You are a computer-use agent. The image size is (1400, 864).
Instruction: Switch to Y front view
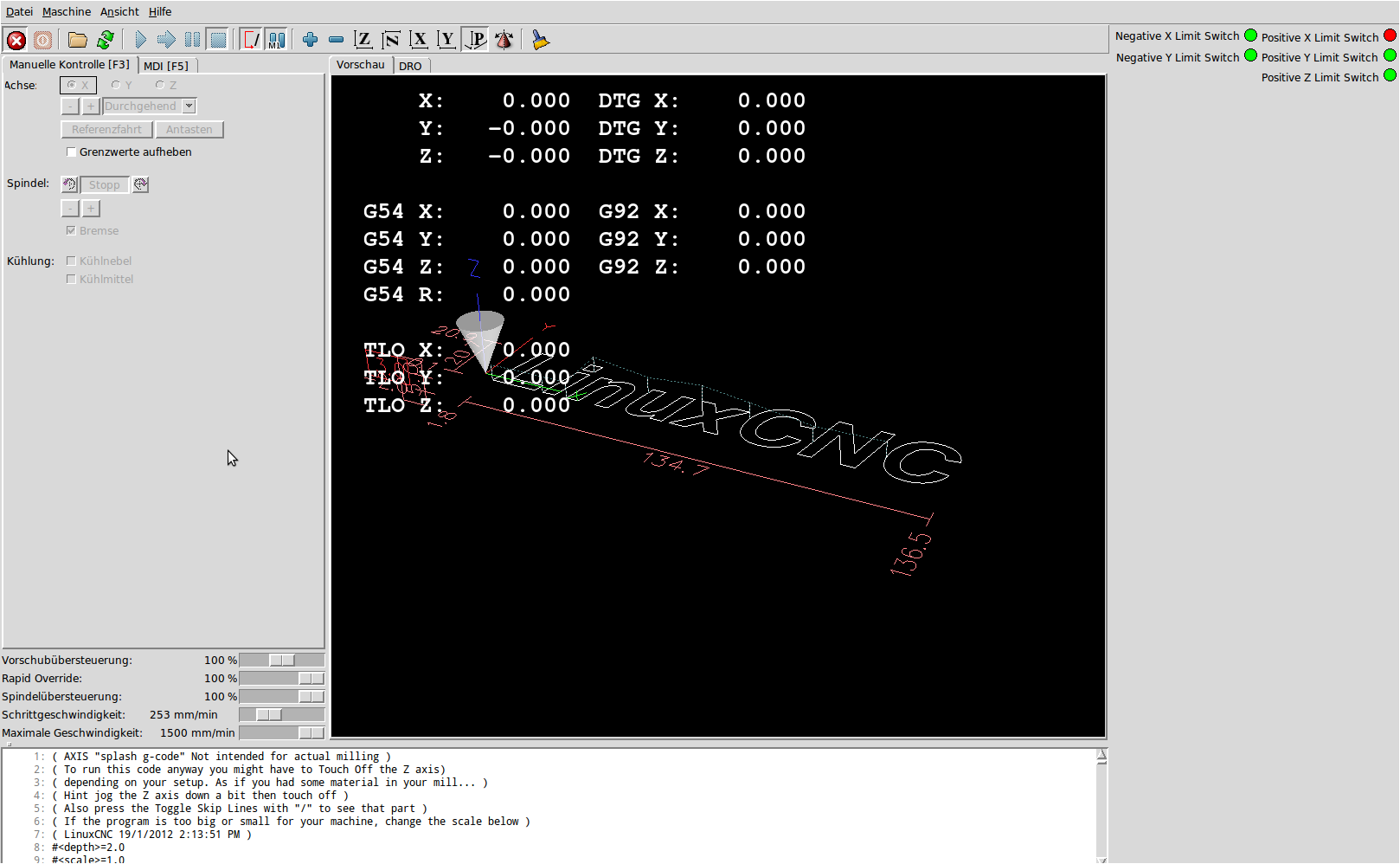click(x=446, y=40)
